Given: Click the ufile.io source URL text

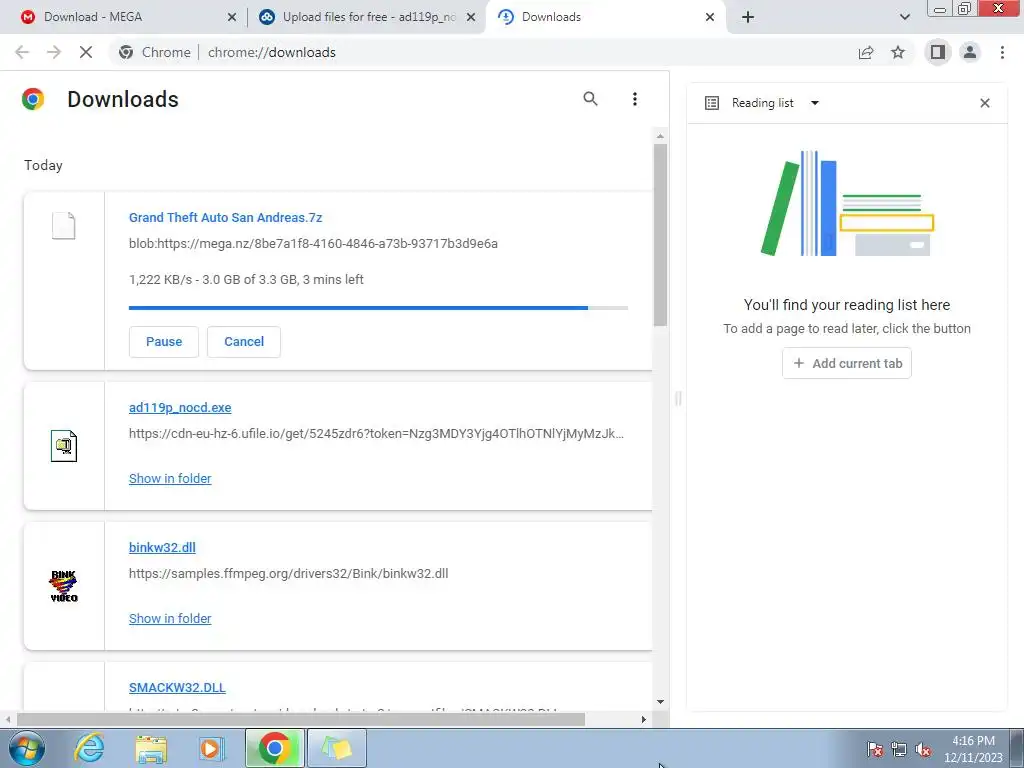Looking at the screenshot, I should 376,434.
